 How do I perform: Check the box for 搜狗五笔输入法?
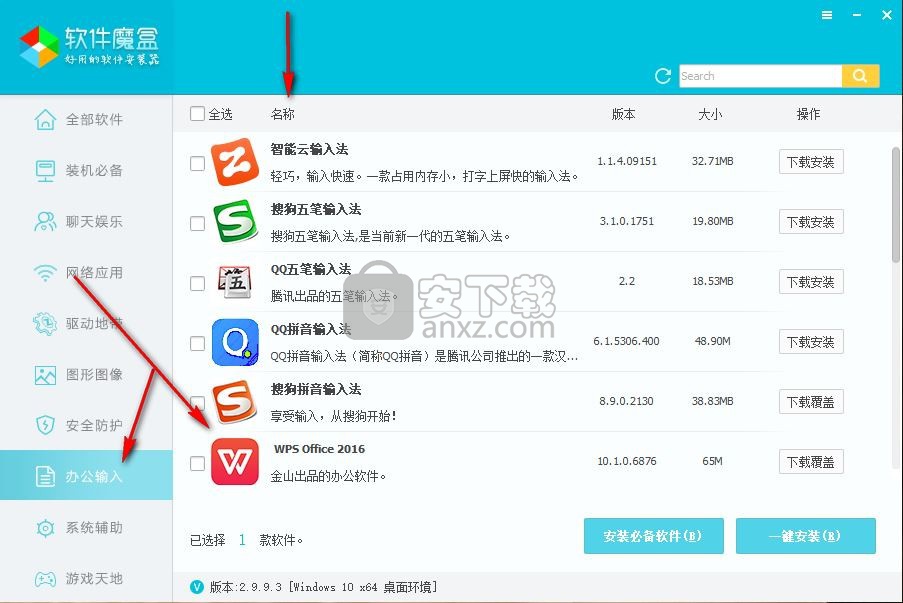point(198,223)
